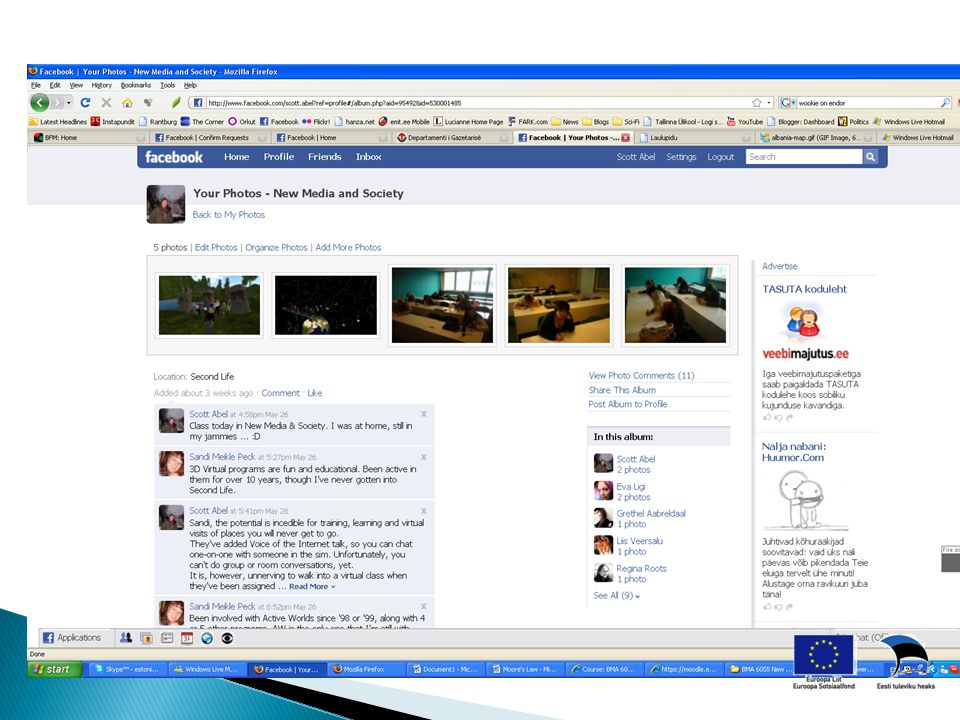Go to the Firefox Home page icon
The height and width of the screenshot is (720, 960).
pos(127,102)
